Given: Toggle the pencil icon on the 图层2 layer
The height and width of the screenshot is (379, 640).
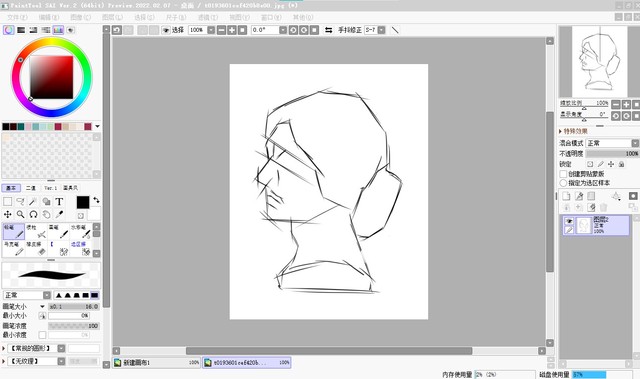Looking at the screenshot, I should coord(569,230).
